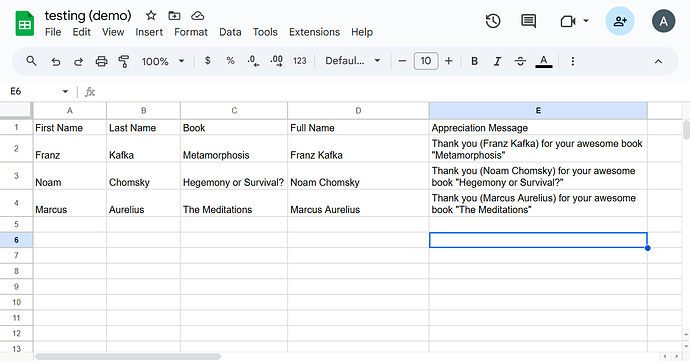This screenshot has height=361, width=690.
Task: Select row 6 header
Action: pyautogui.click(x=16, y=240)
